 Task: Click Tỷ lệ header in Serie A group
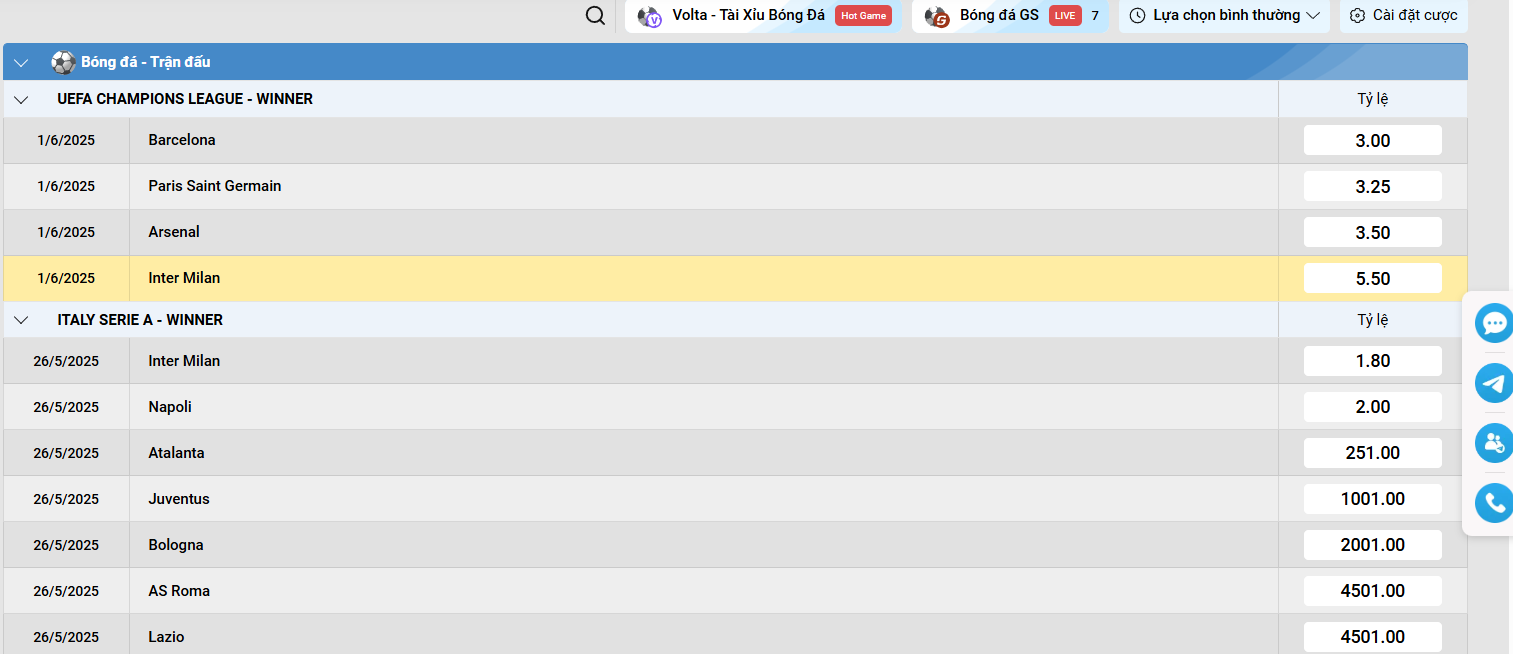pyautogui.click(x=1373, y=320)
